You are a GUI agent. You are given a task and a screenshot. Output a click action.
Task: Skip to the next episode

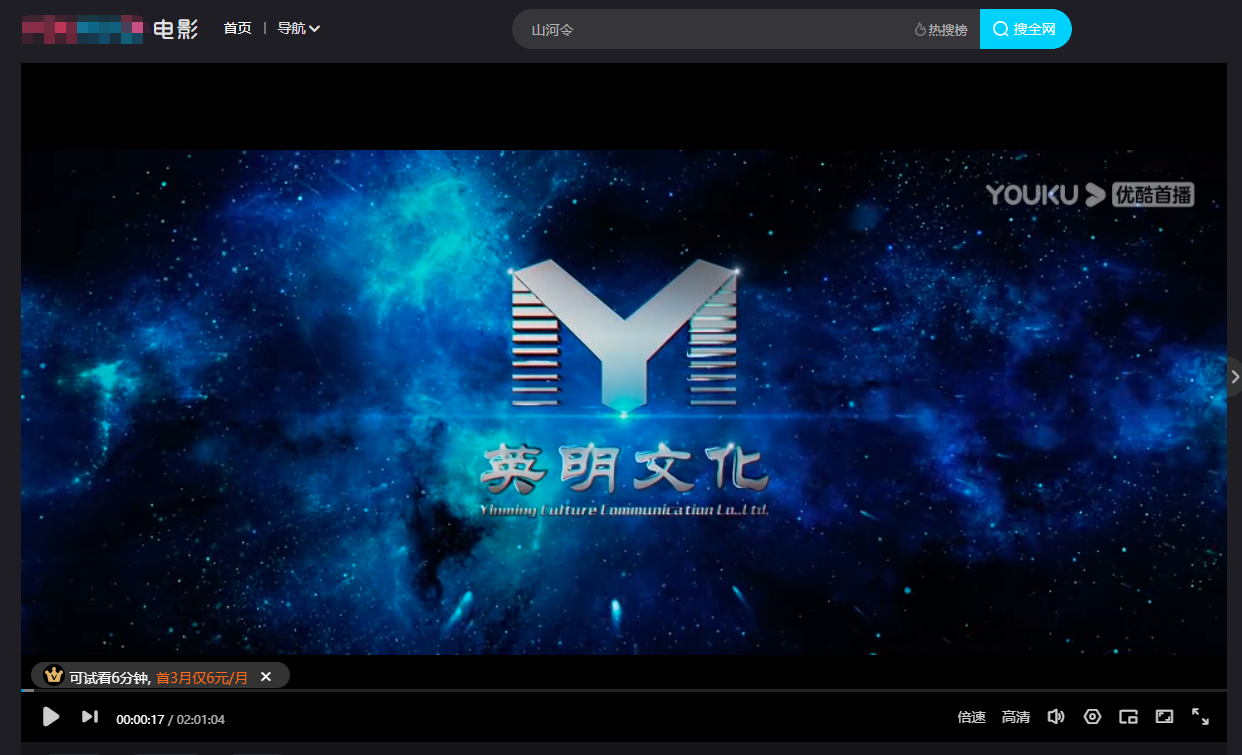(x=89, y=716)
